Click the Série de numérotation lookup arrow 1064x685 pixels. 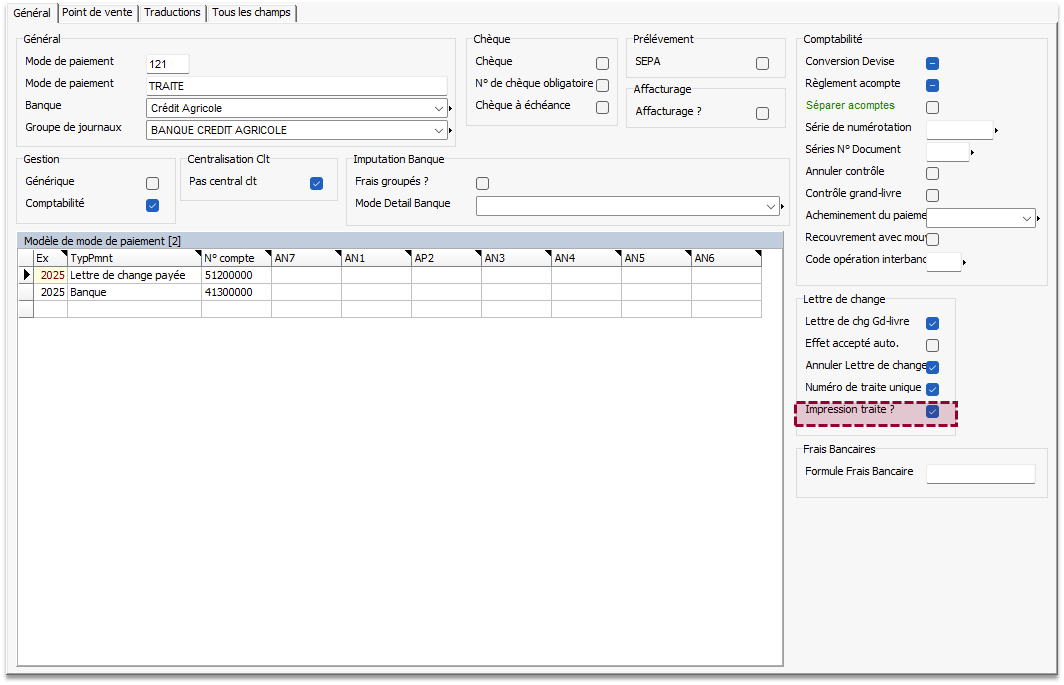tap(996, 131)
